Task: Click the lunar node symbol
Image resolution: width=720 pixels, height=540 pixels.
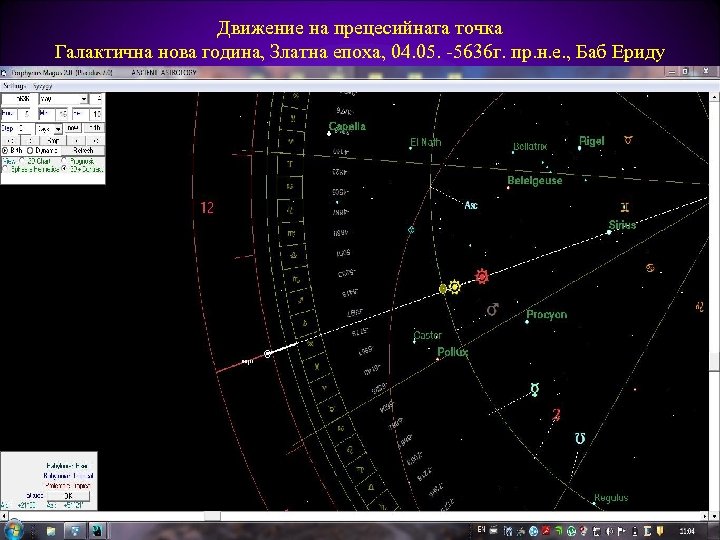Action: (x=580, y=438)
